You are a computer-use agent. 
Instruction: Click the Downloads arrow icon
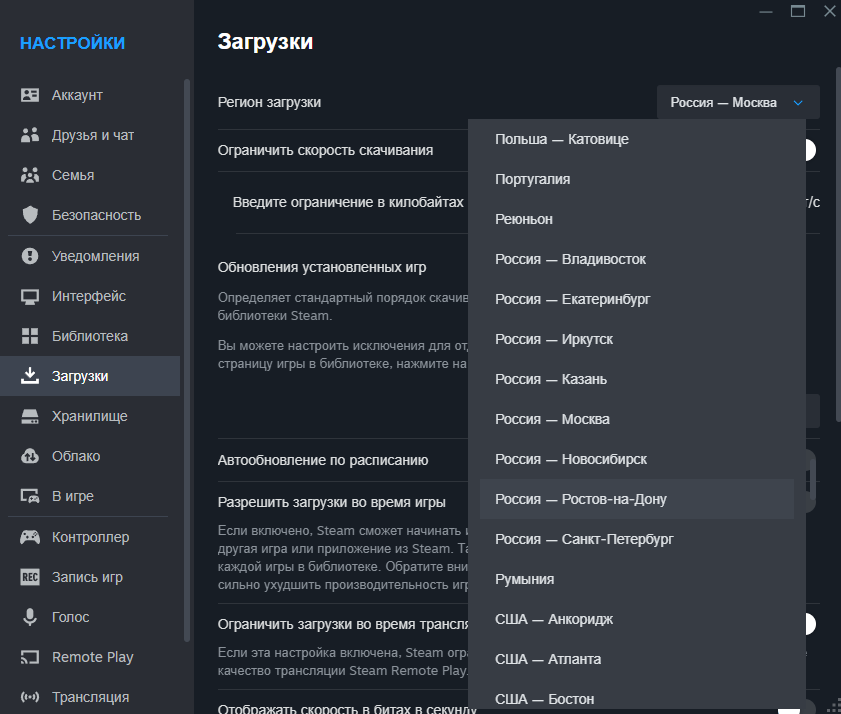point(30,376)
